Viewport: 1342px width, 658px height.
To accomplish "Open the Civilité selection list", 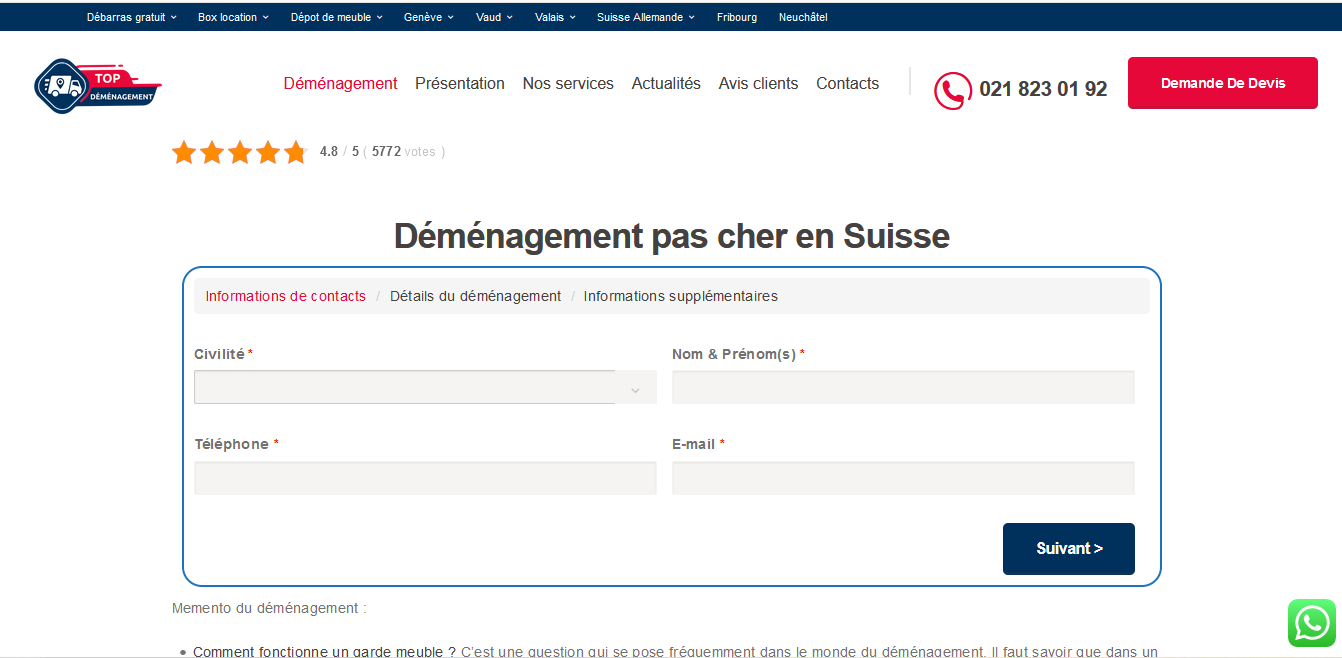I will [425, 387].
